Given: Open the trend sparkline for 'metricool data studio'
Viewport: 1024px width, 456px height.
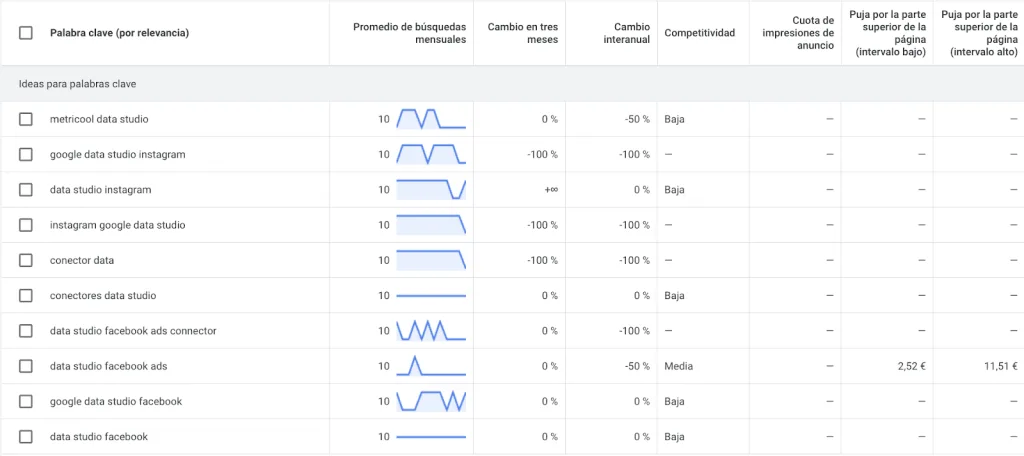Looking at the screenshot, I should [431, 119].
